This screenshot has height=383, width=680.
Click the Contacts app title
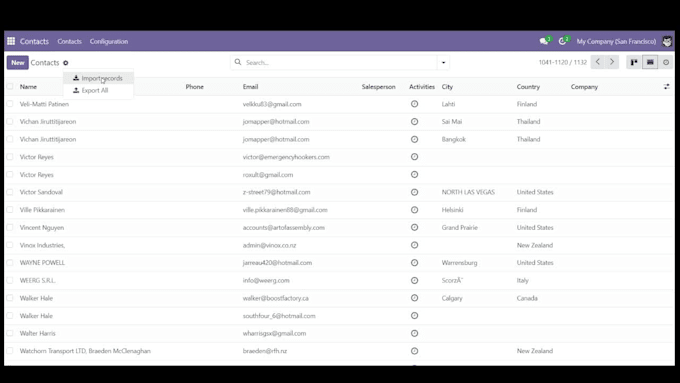[34, 42]
